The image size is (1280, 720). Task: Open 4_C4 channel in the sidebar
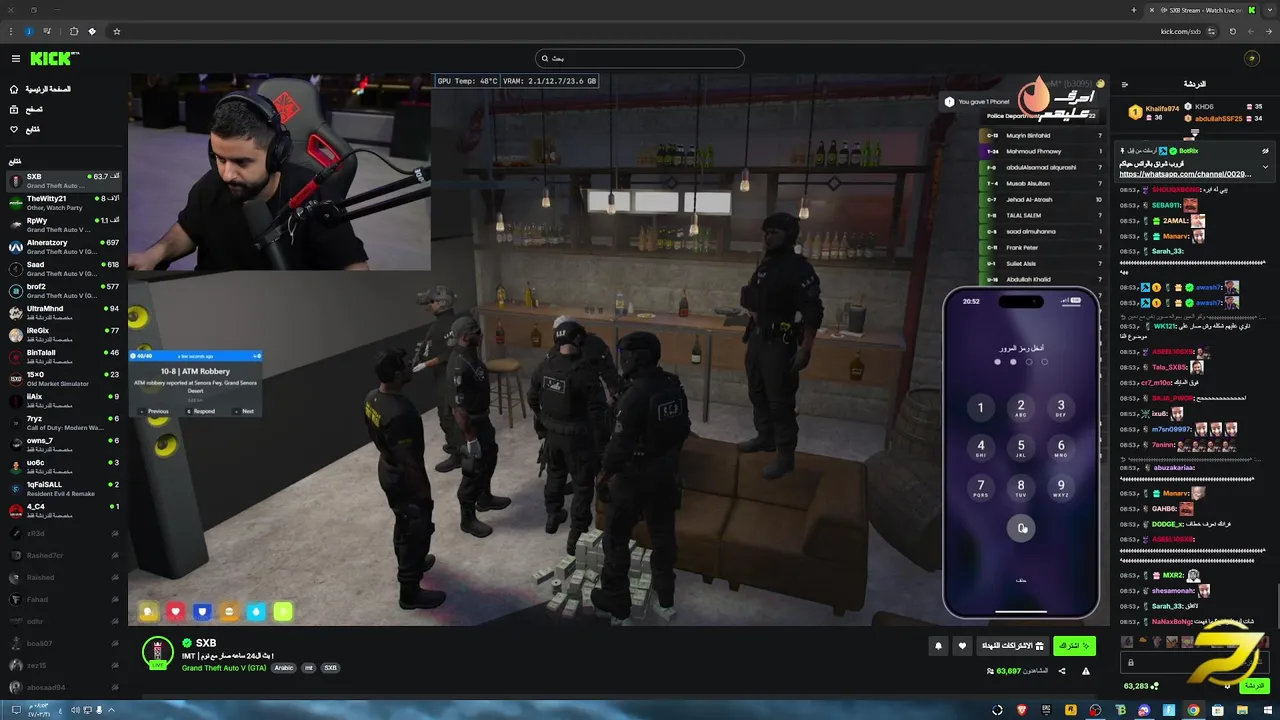(x=64, y=511)
